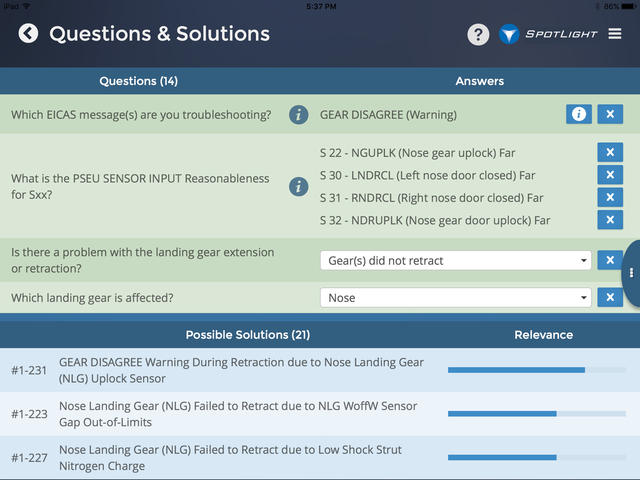Click relevance bar for solution #1-227

(537, 457)
